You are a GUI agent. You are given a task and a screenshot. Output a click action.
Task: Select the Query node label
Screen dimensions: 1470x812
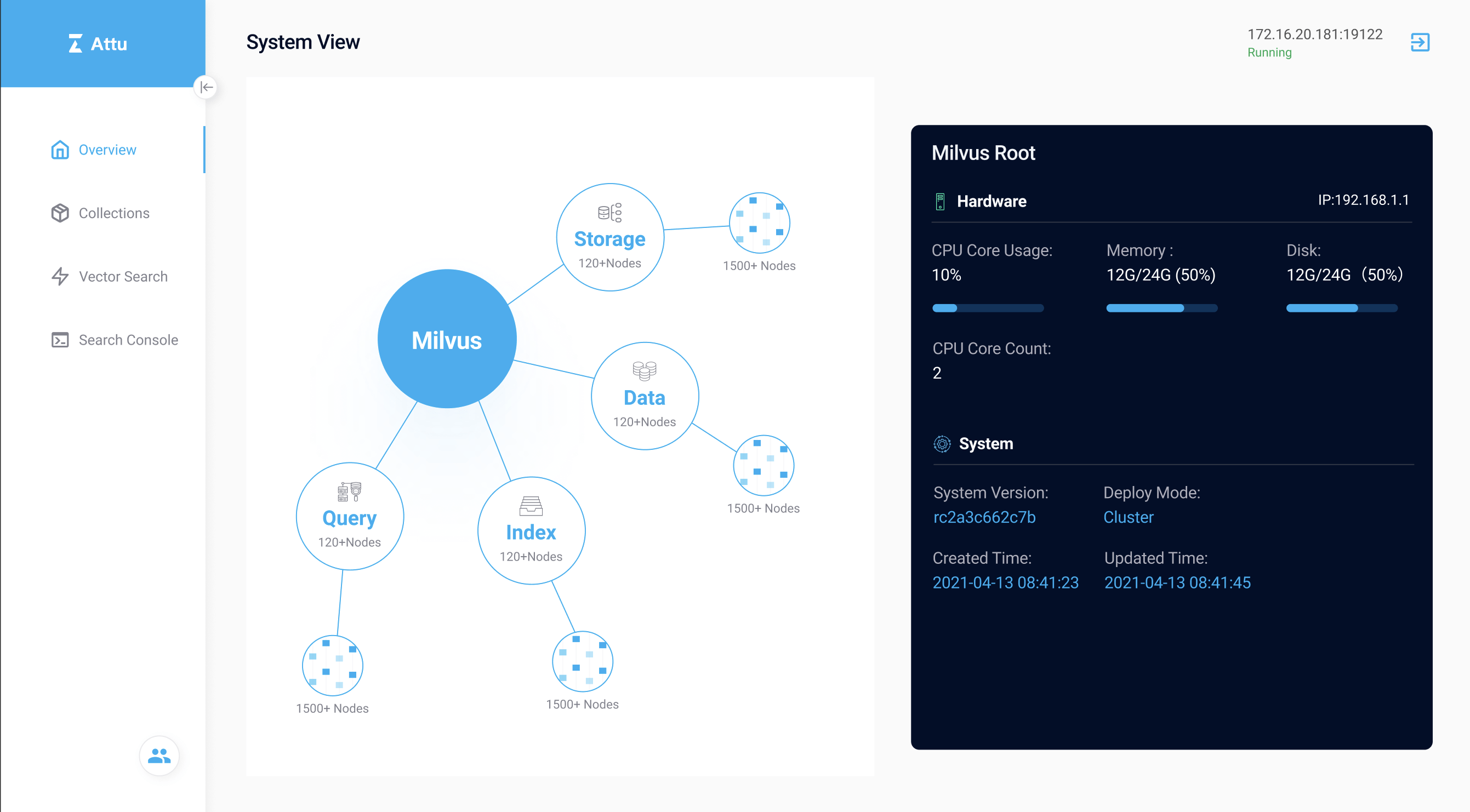click(x=349, y=518)
